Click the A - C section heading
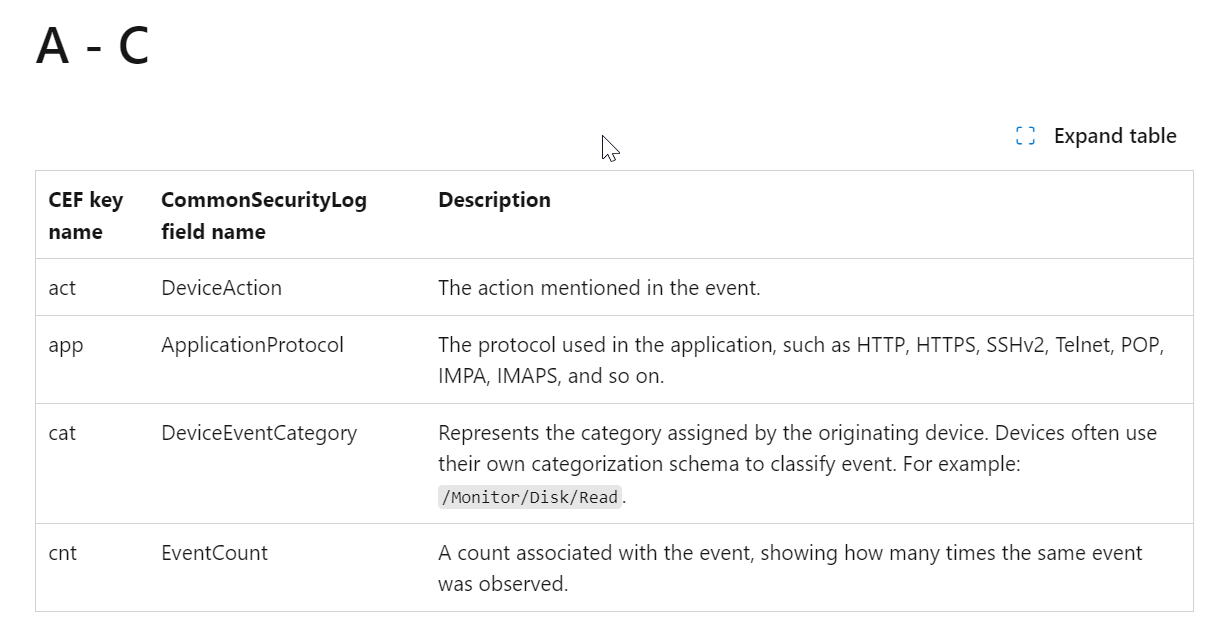This screenshot has width=1224, height=629. click(x=92, y=46)
